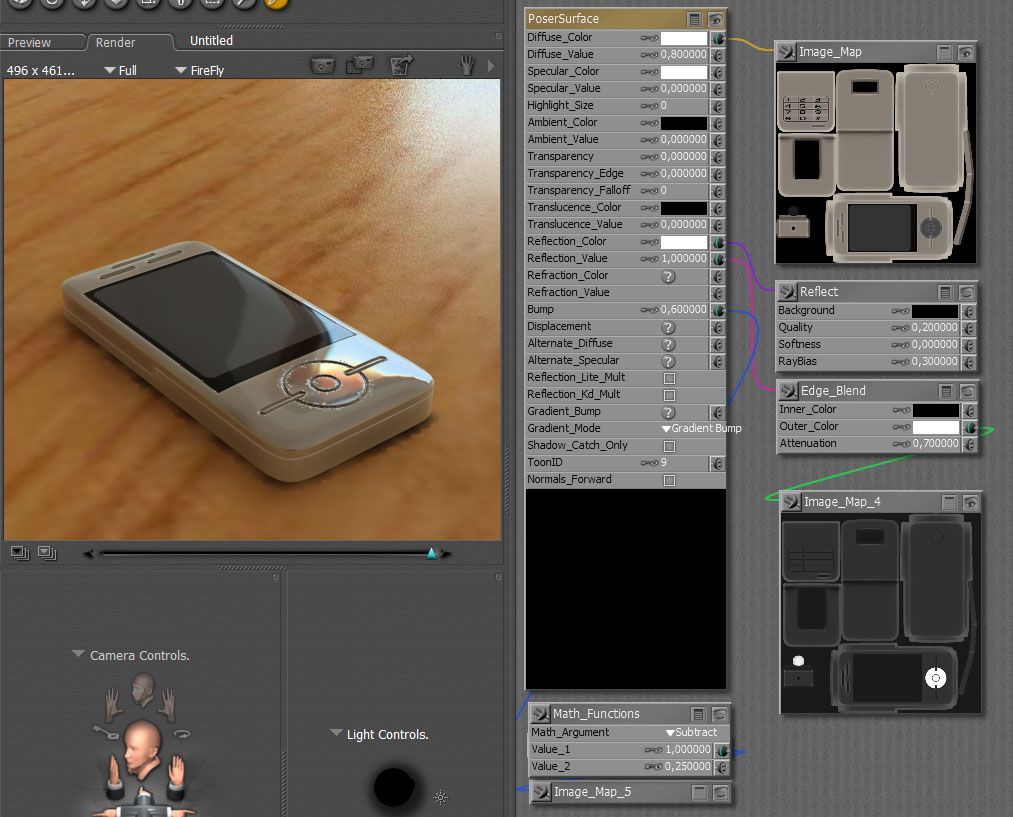1013x817 pixels.
Task: Click the Diffuse_Color node plug icon
Action: [x=717, y=38]
